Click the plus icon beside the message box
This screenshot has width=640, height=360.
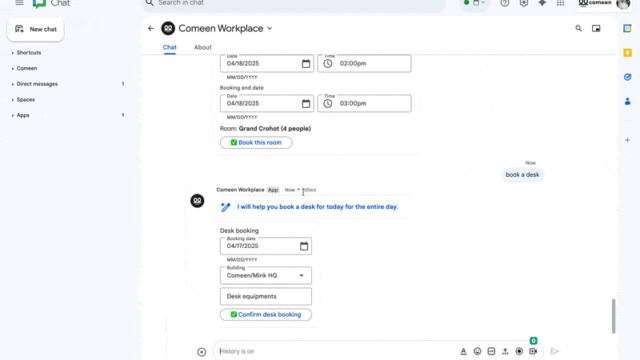[x=202, y=352]
